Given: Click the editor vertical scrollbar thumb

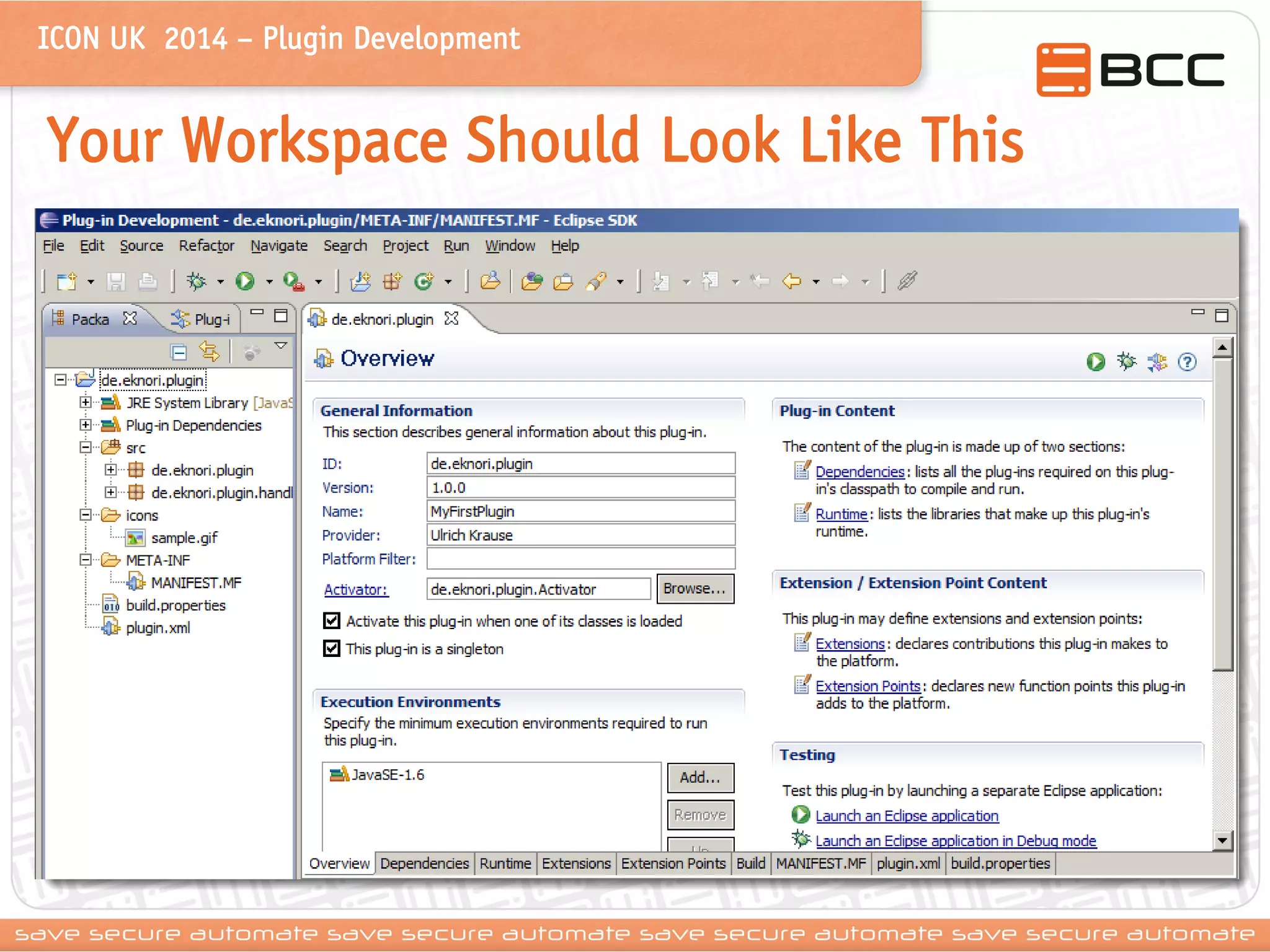Looking at the screenshot, I should [1222, 514].
